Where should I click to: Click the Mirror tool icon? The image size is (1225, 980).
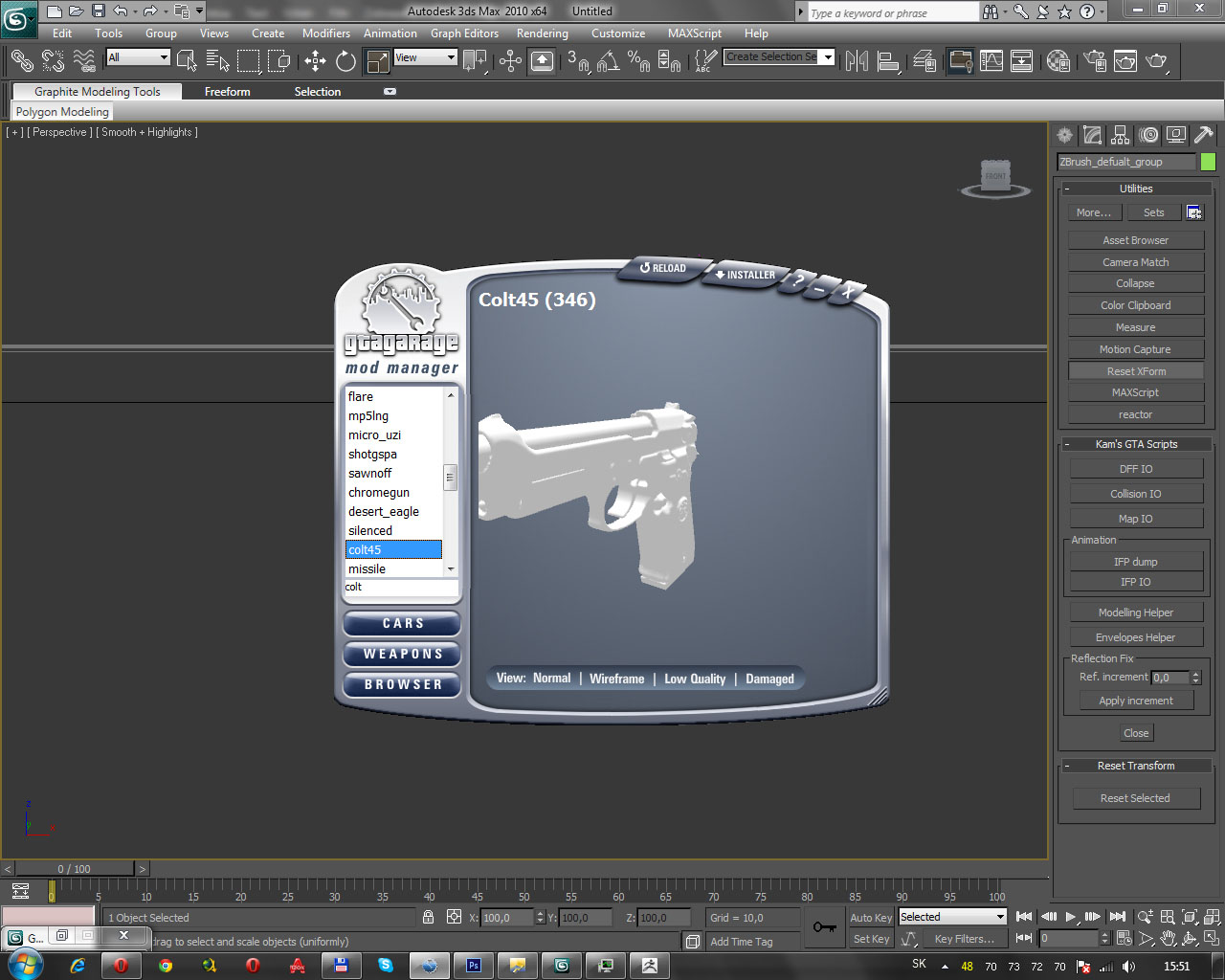click(x=857, y=61)
